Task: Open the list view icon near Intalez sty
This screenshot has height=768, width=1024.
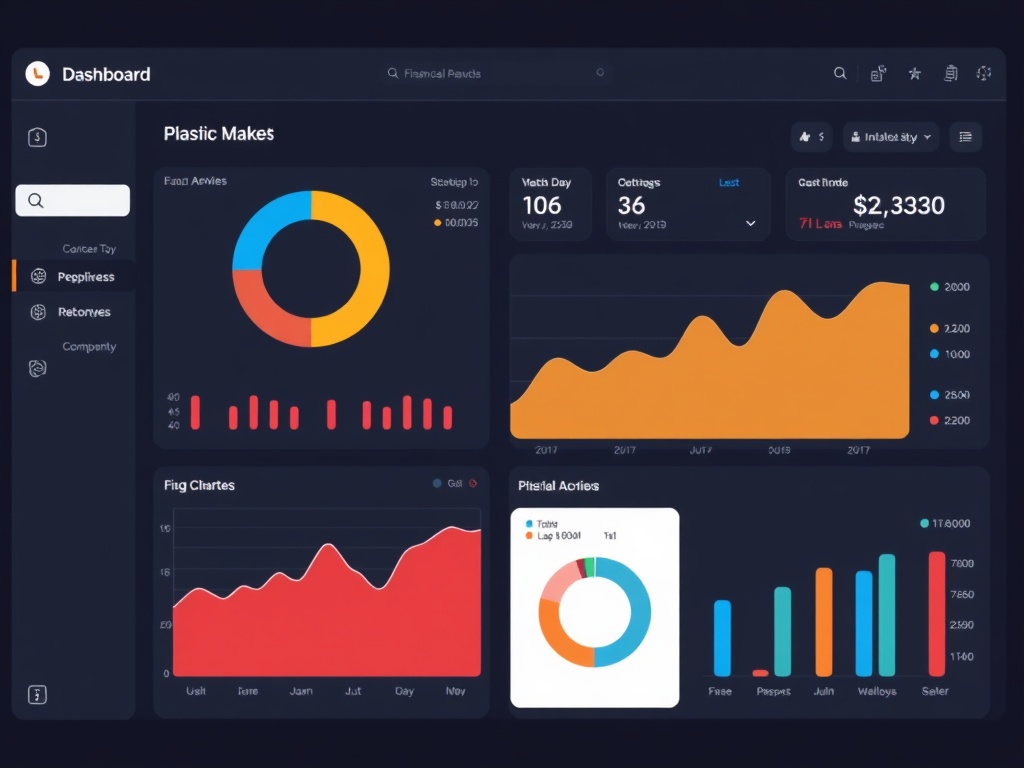Action: (x=966, y=137)
